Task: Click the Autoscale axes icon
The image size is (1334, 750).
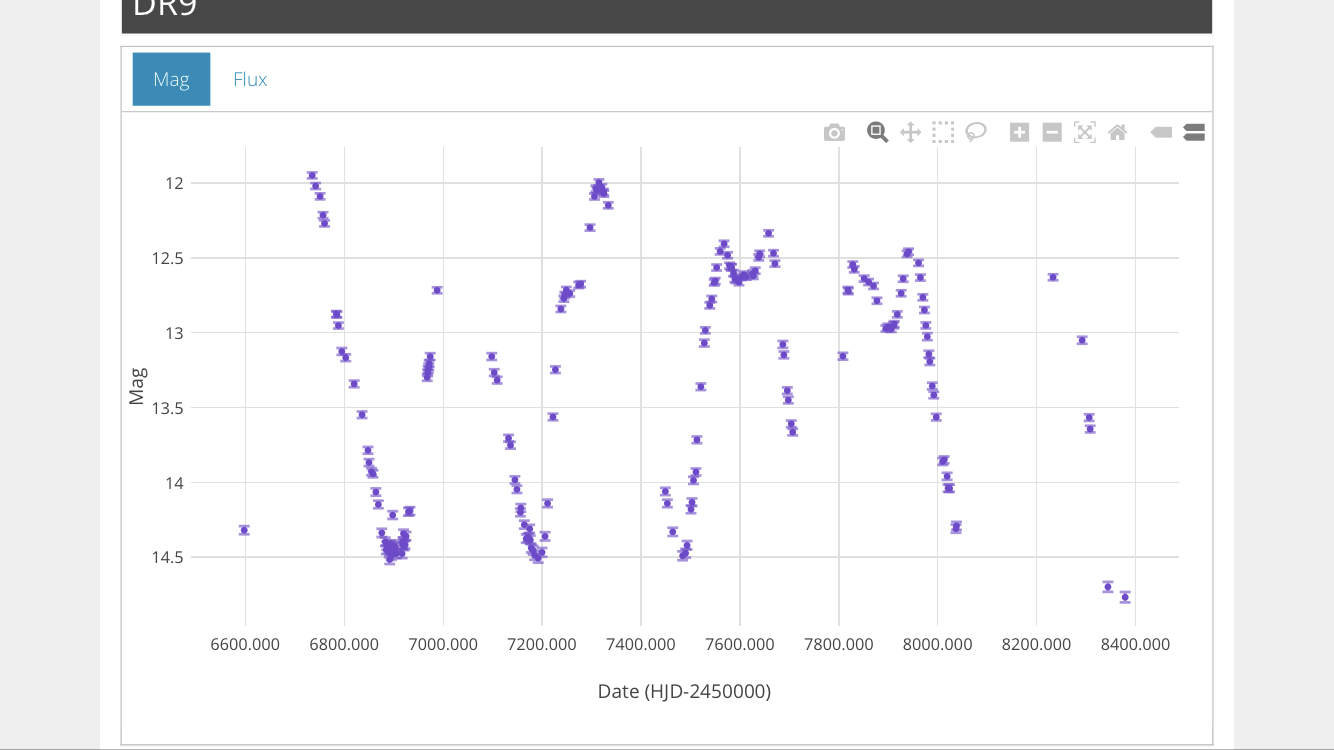Action: (1085, 132)
